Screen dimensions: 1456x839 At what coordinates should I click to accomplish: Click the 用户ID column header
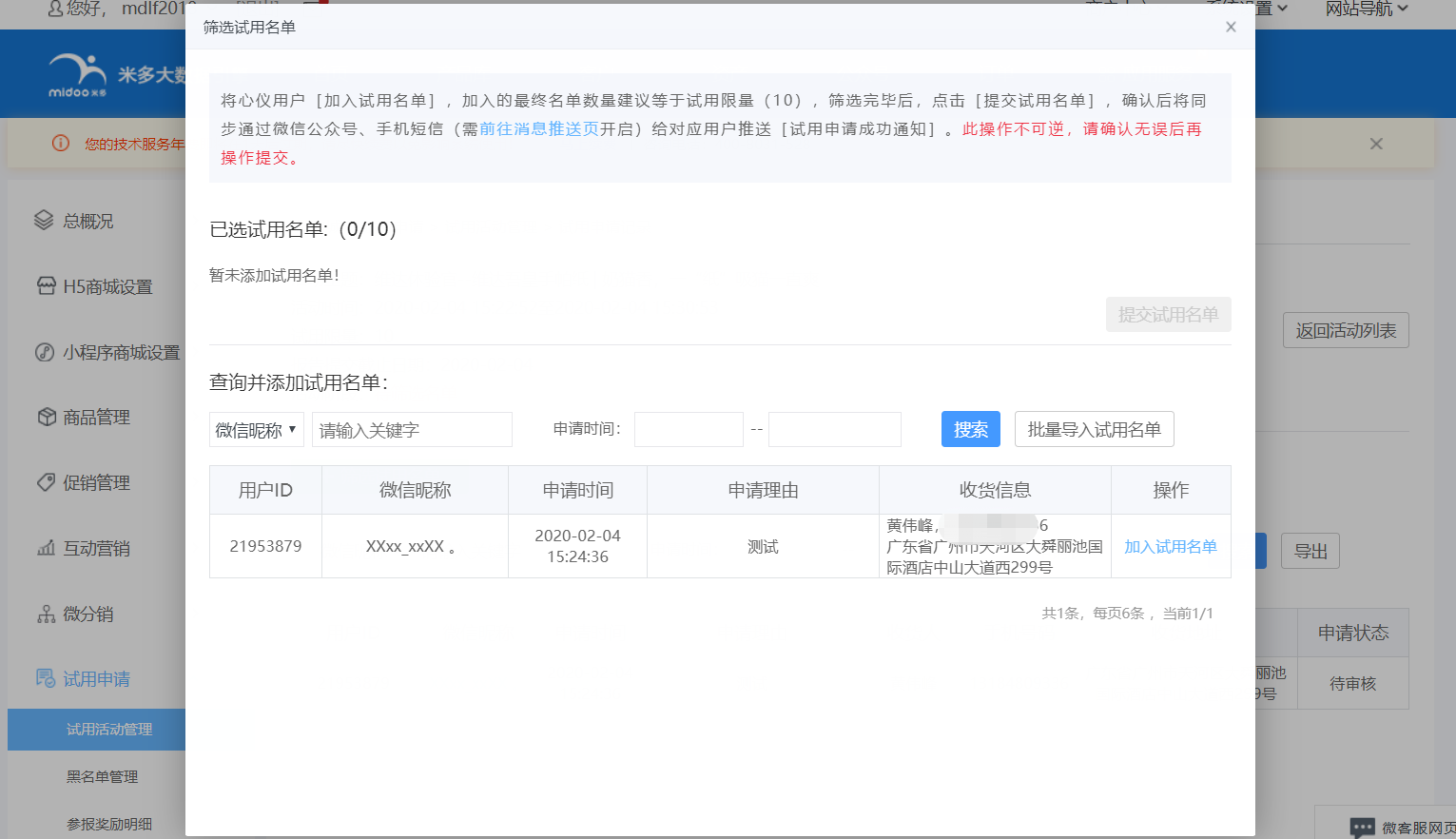(x=265, y=490)
